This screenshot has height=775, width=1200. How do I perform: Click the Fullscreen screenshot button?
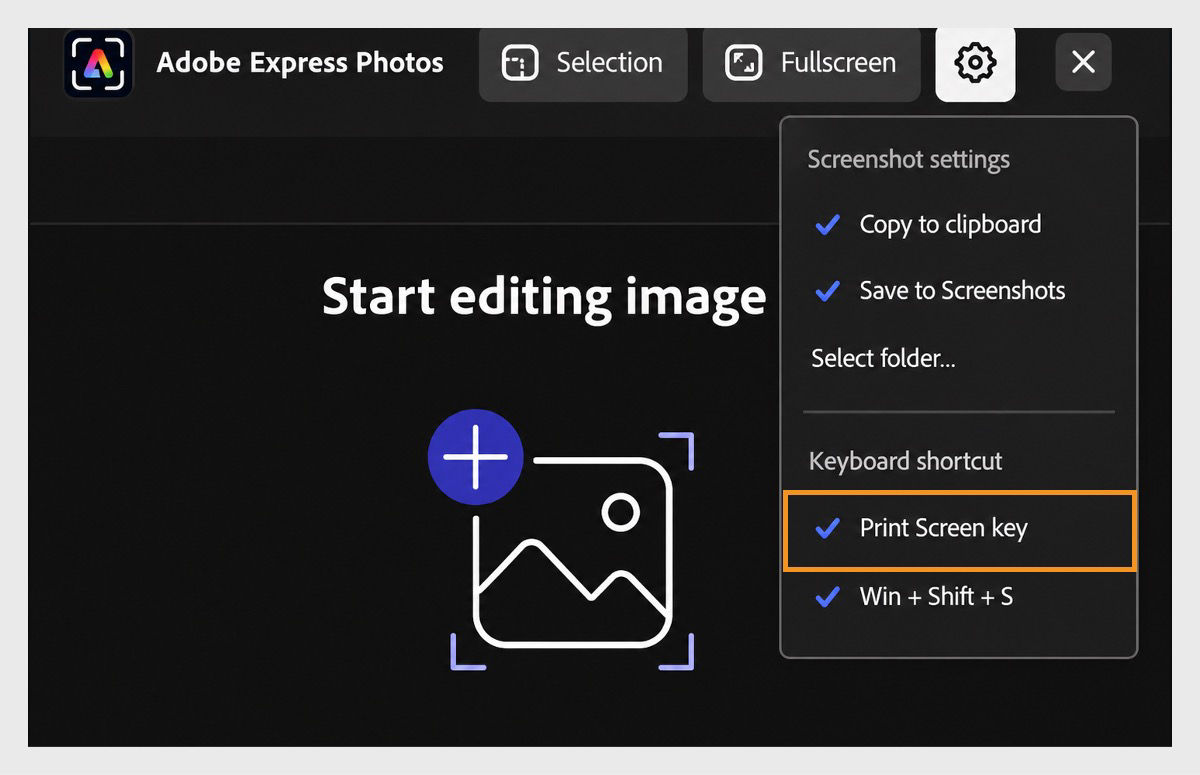coord(811,63)
